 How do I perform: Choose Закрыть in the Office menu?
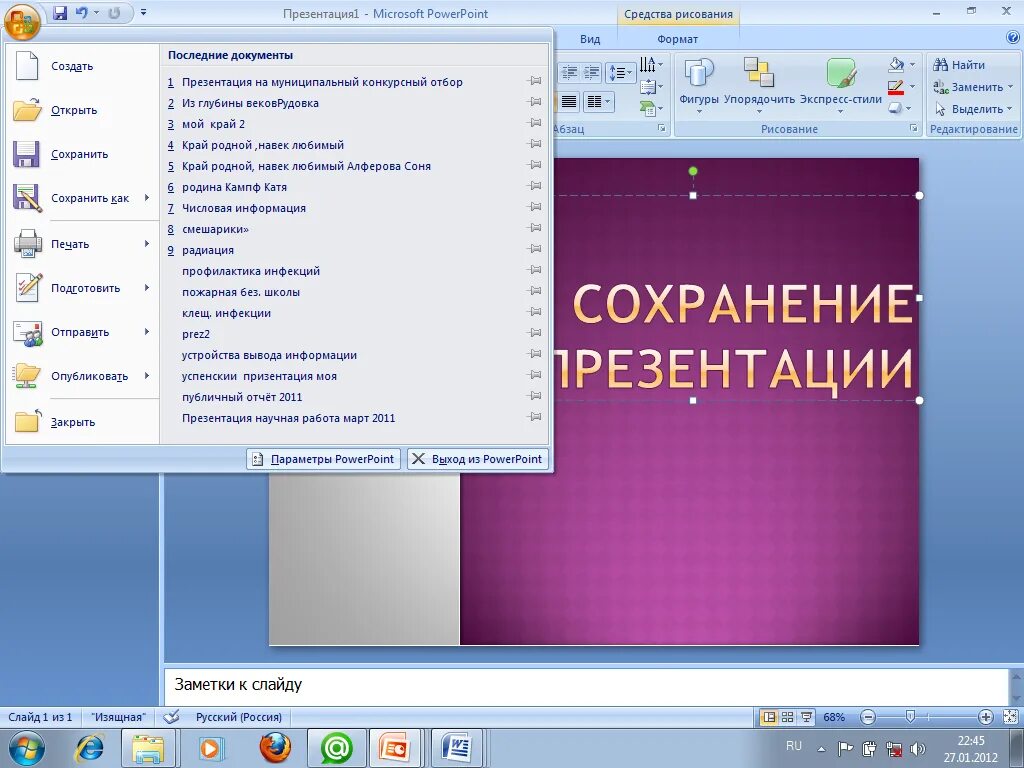point(82,422)
